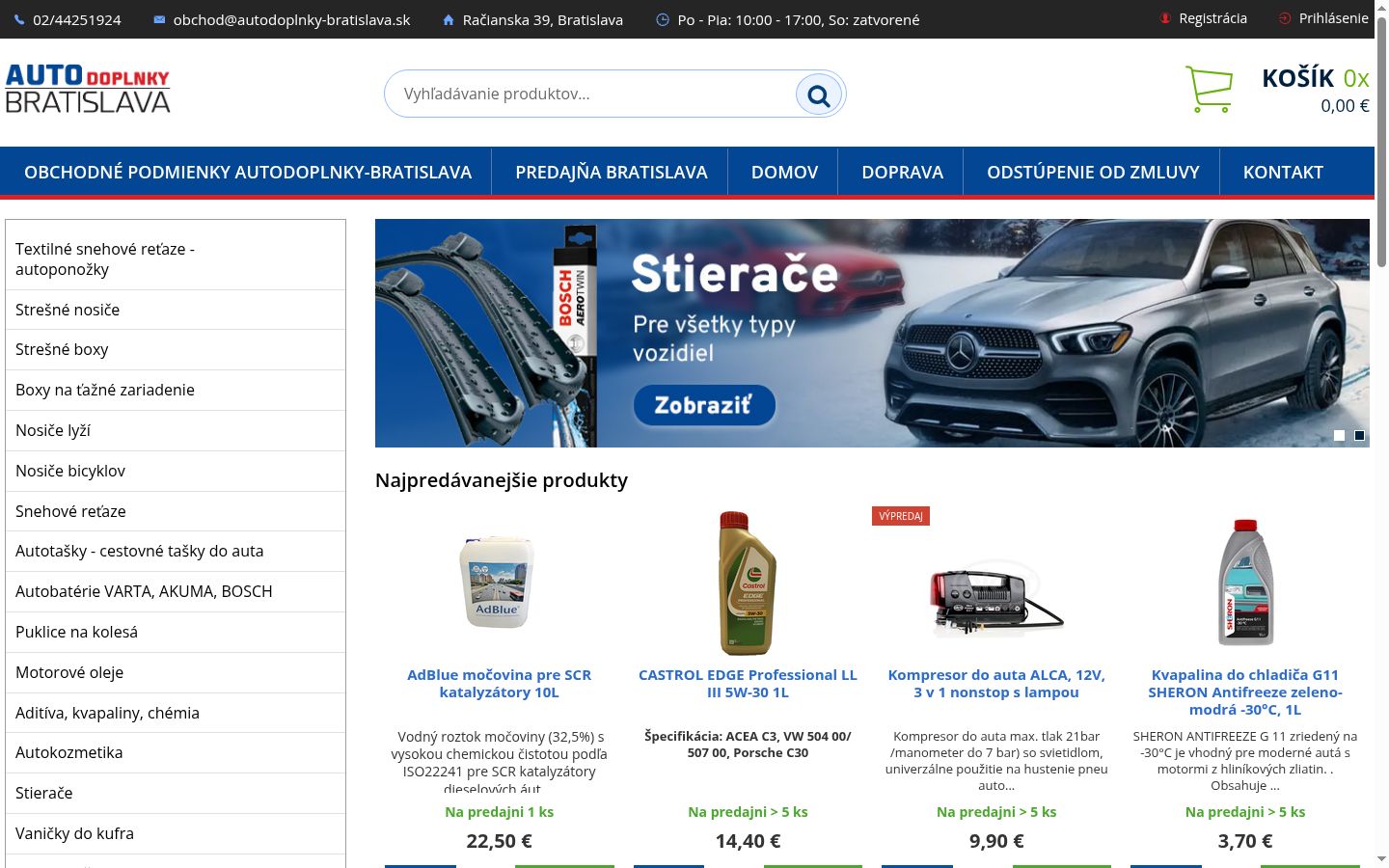
Task: Open Autotašky cestovné tašky category
Action: (x=176, y=551)
